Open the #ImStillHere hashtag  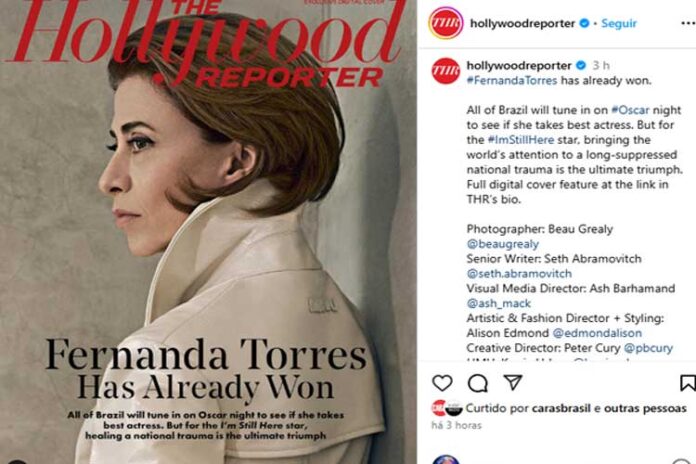tap(521, 140)
